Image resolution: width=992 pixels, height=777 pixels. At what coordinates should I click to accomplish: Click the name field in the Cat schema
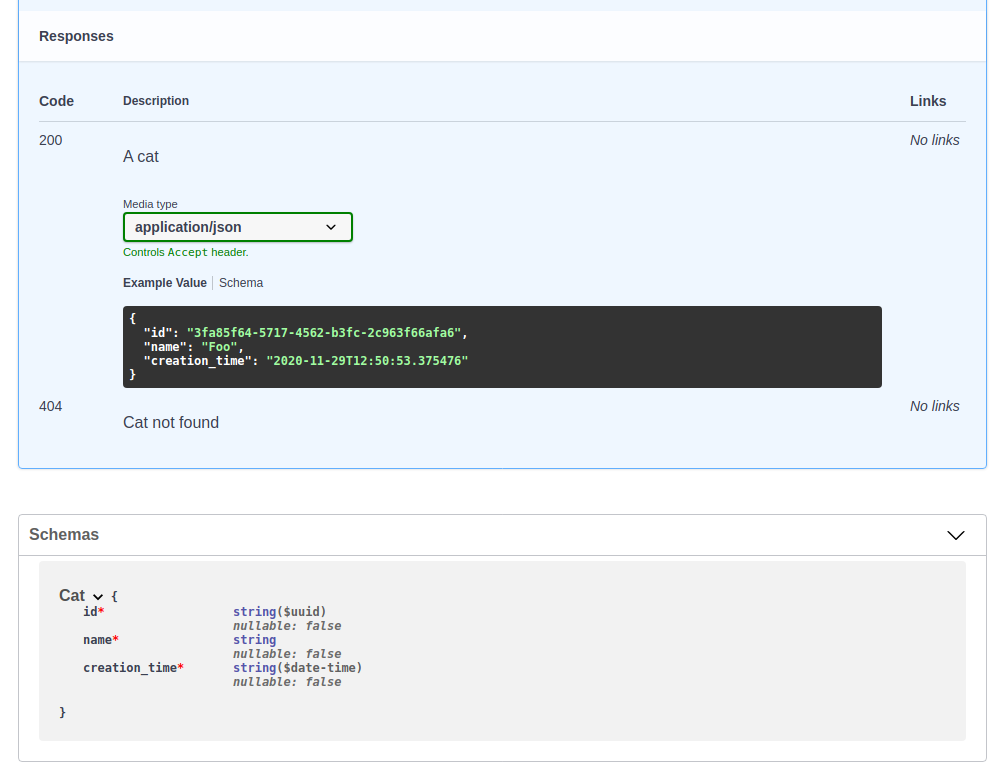tap(95, 639)
